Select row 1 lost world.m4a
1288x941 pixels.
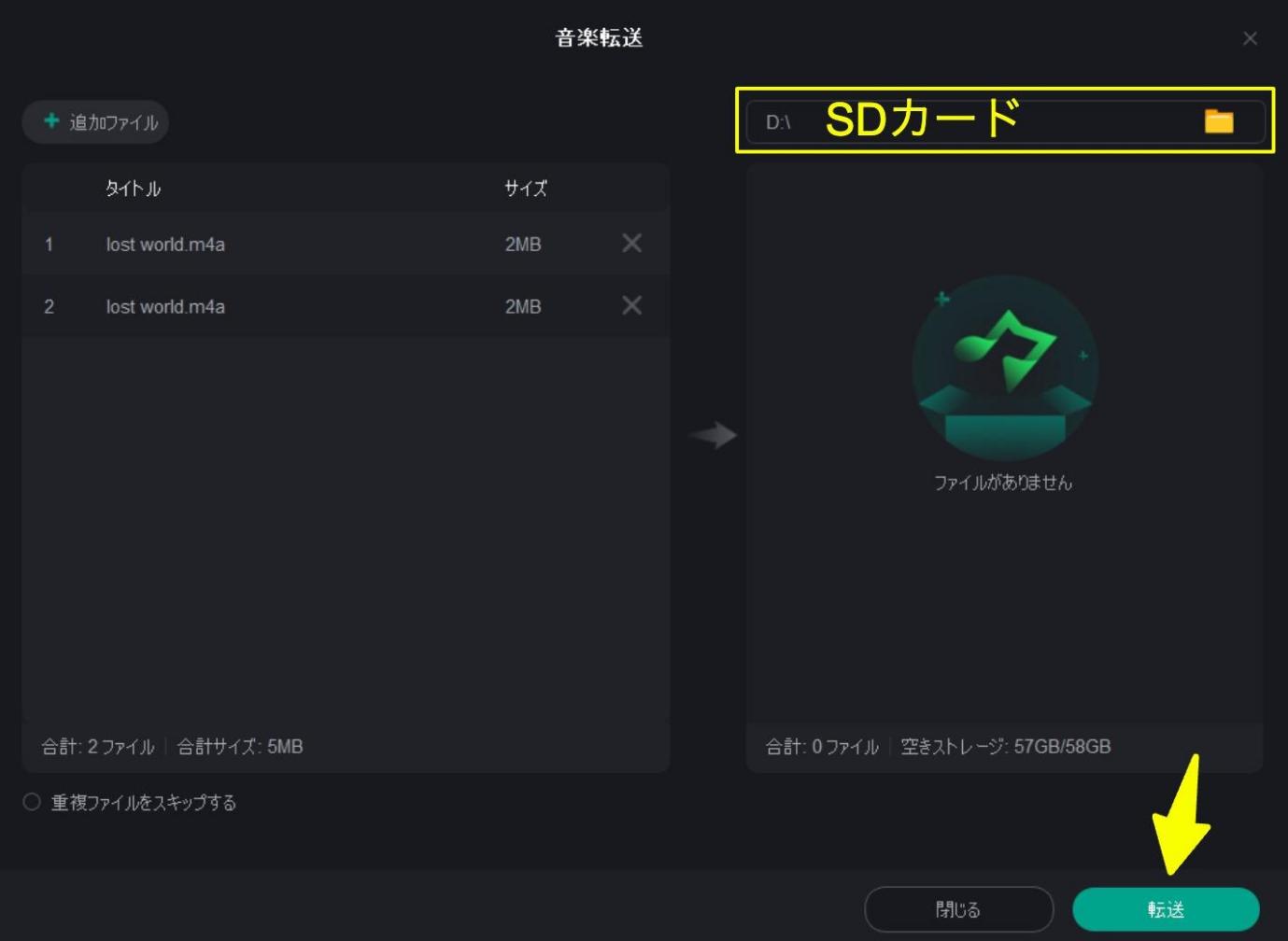346,244
